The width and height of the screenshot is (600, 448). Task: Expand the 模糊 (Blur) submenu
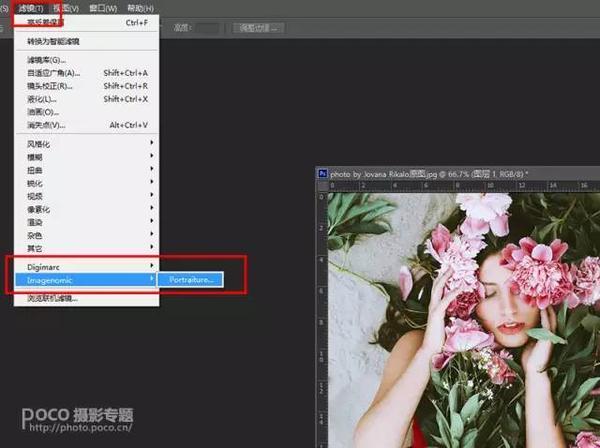click(86, 157)
